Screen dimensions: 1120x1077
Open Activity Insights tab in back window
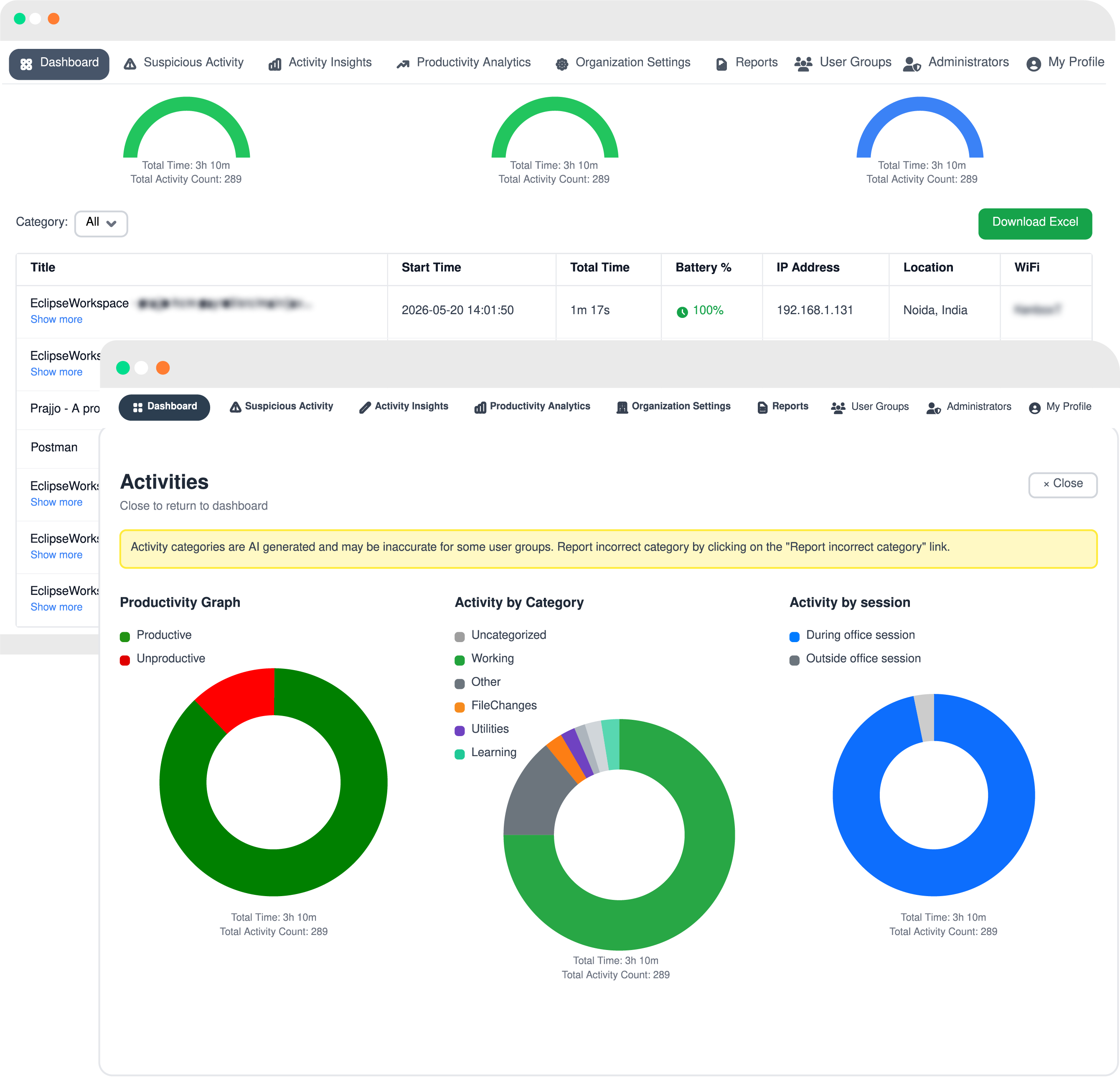click(320, 63)
